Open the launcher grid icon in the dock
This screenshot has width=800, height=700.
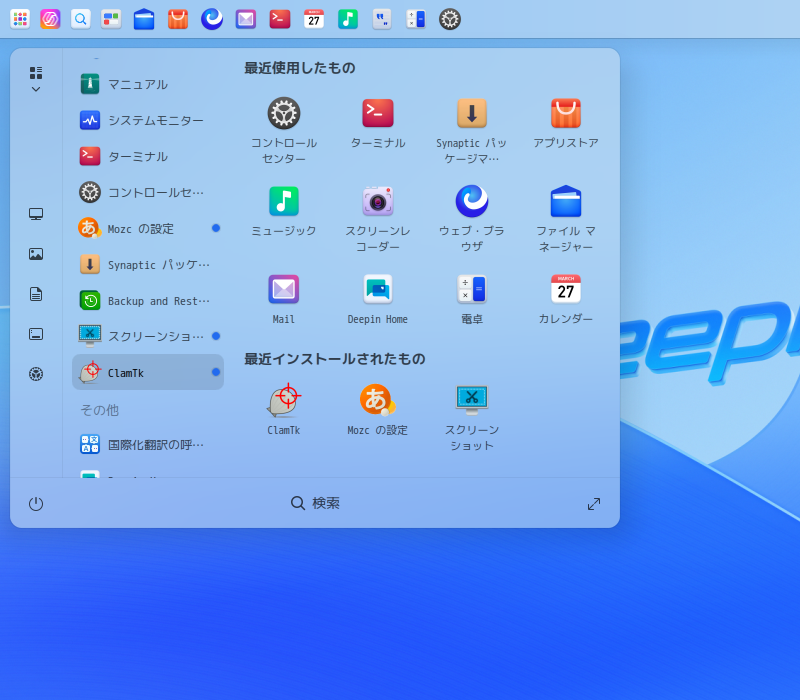[x=20, y=19]
